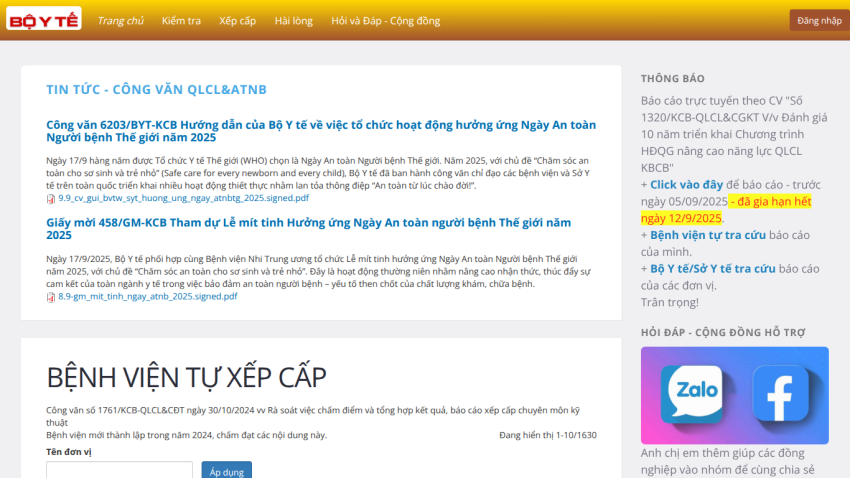Click 'Công văn số 1761/KCB-QLCL&CĐT' description text
Screen dimensions: 850x478
coord(313,416)
